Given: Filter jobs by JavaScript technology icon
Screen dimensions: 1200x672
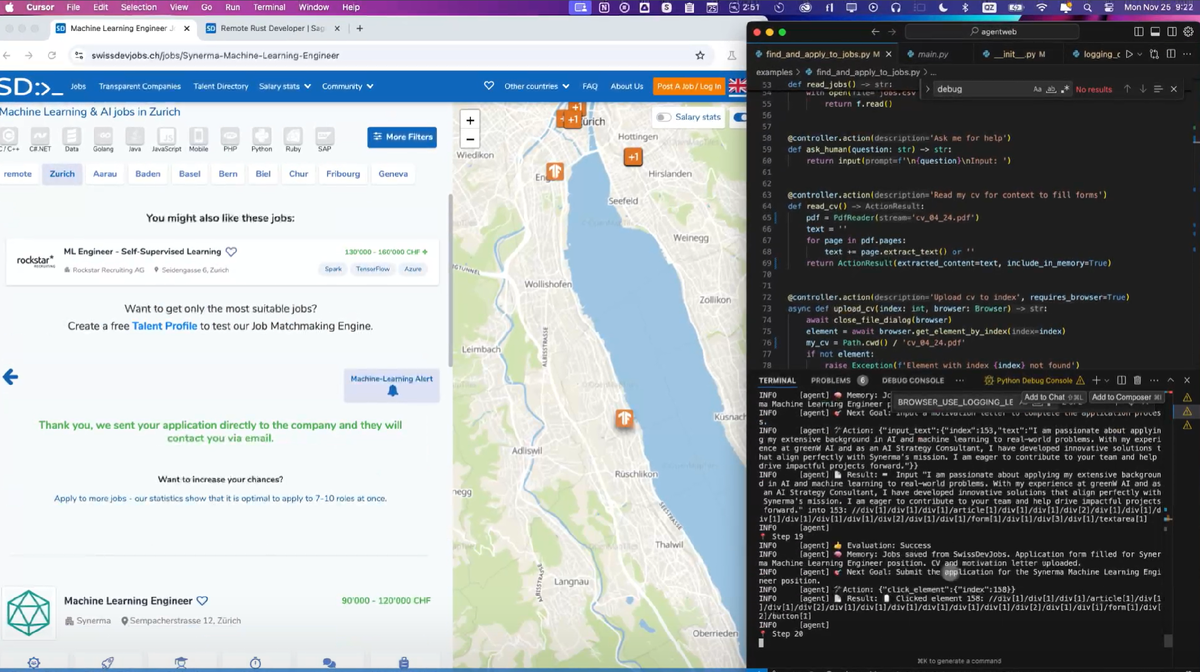Looking at the screenshot, I should click(166, 138).
